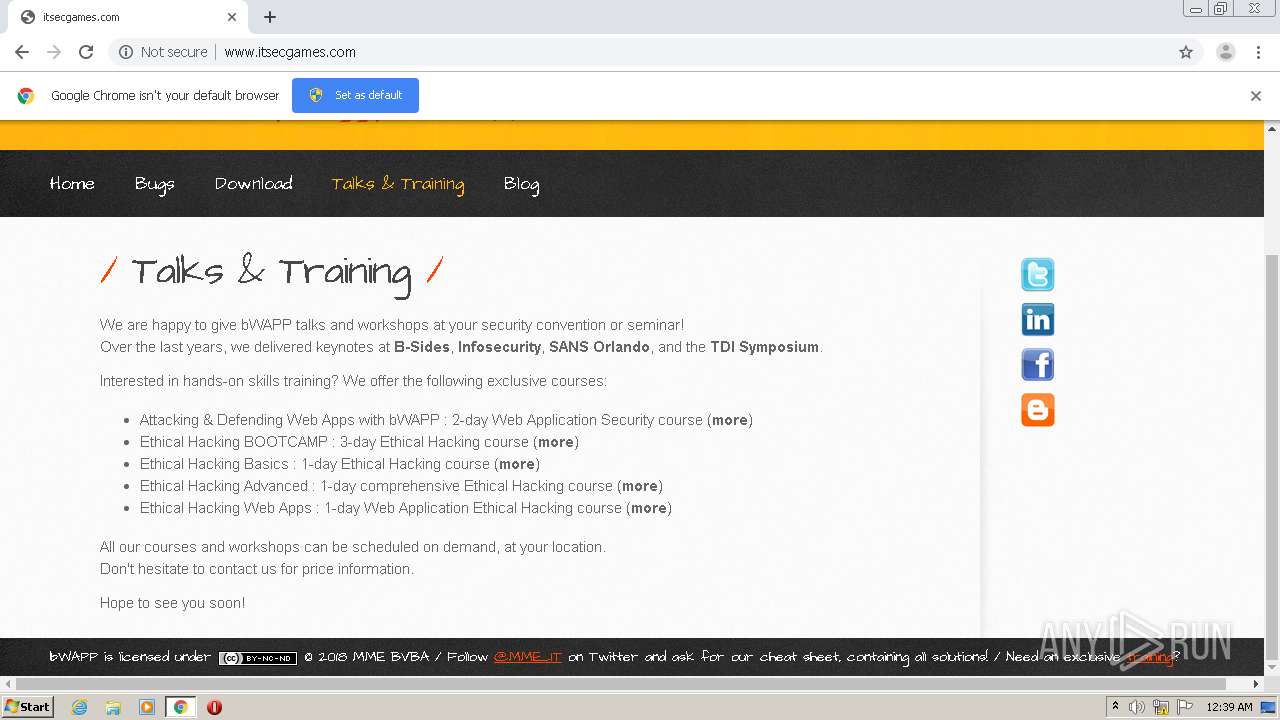Open the Facebook social icon
1280x720 pixels.
tap(1037, 364)
